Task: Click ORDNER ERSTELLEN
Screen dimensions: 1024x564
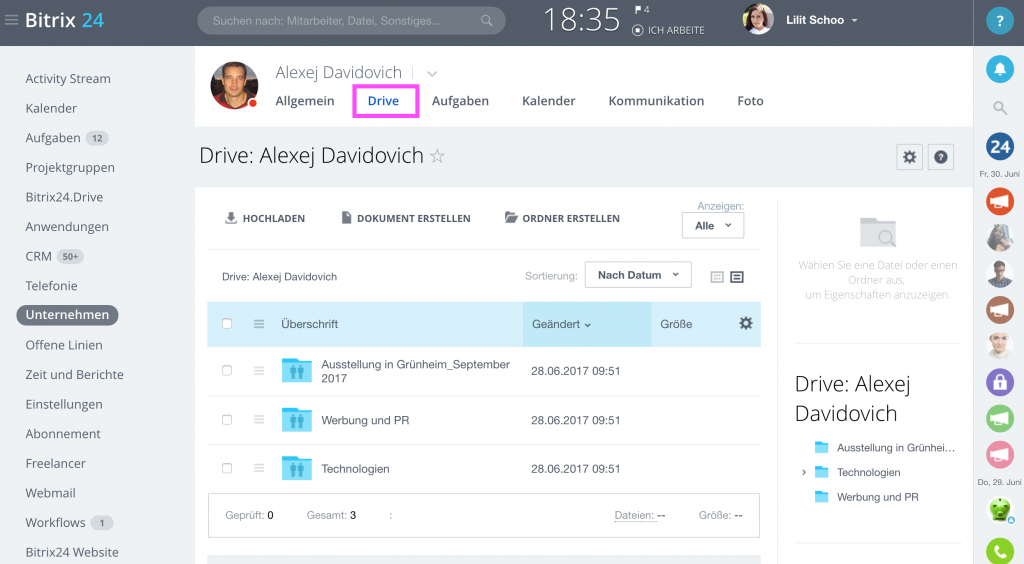Action: [562, 218]
